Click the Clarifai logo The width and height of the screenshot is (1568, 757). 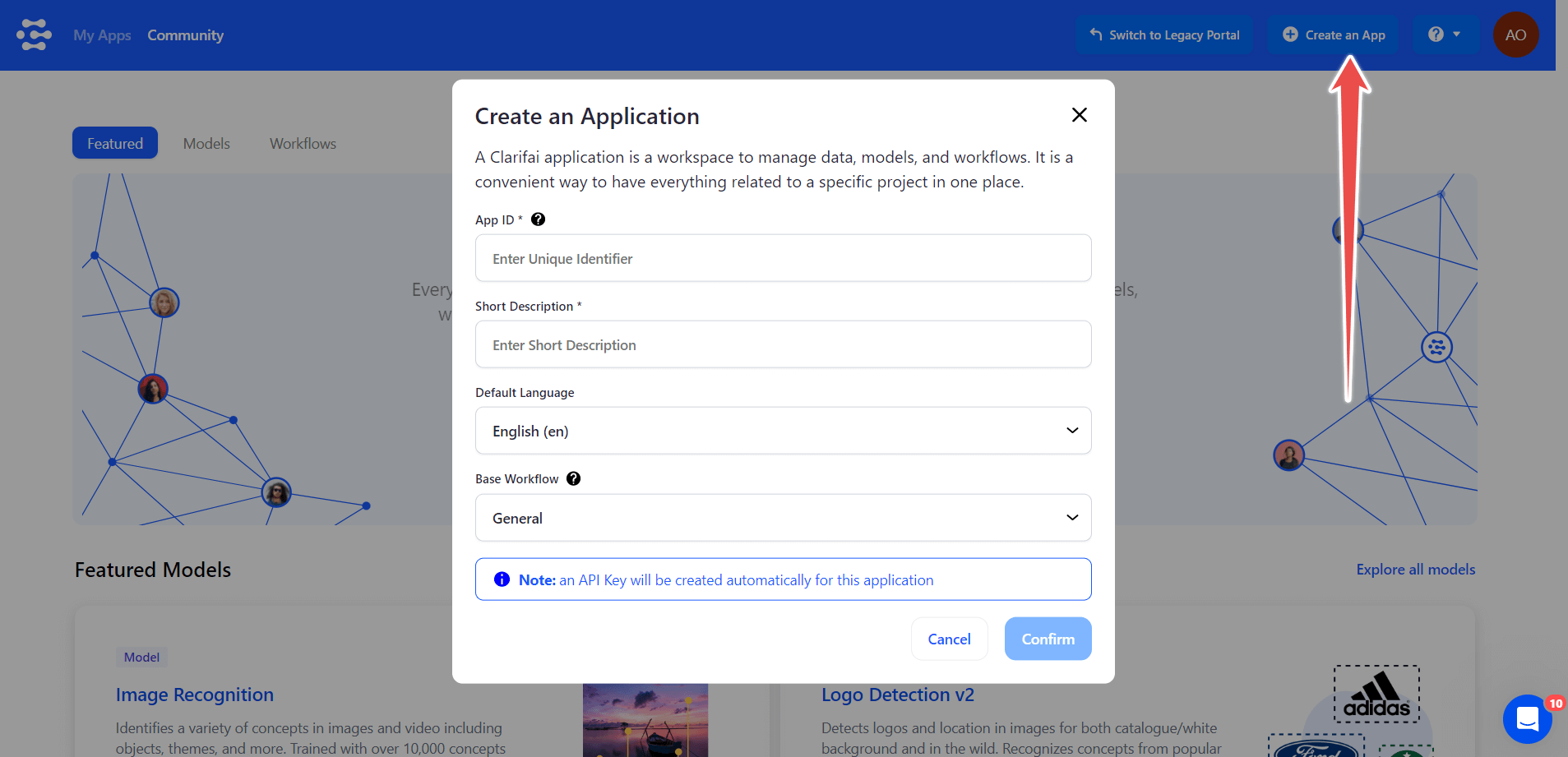pos(33,35)
